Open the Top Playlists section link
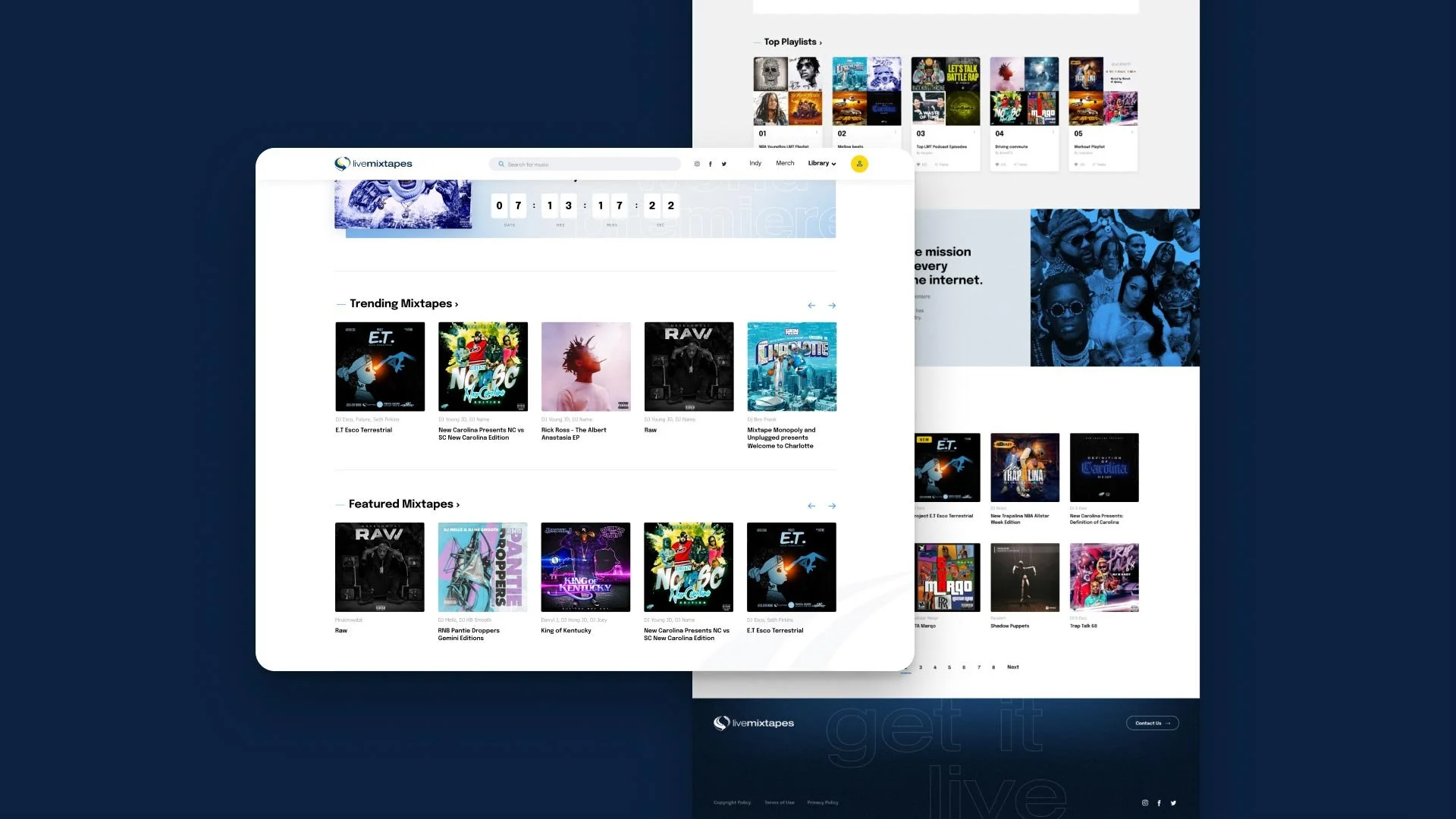Viewport: 1456px width, 819px height. click(x=793, y=42)
